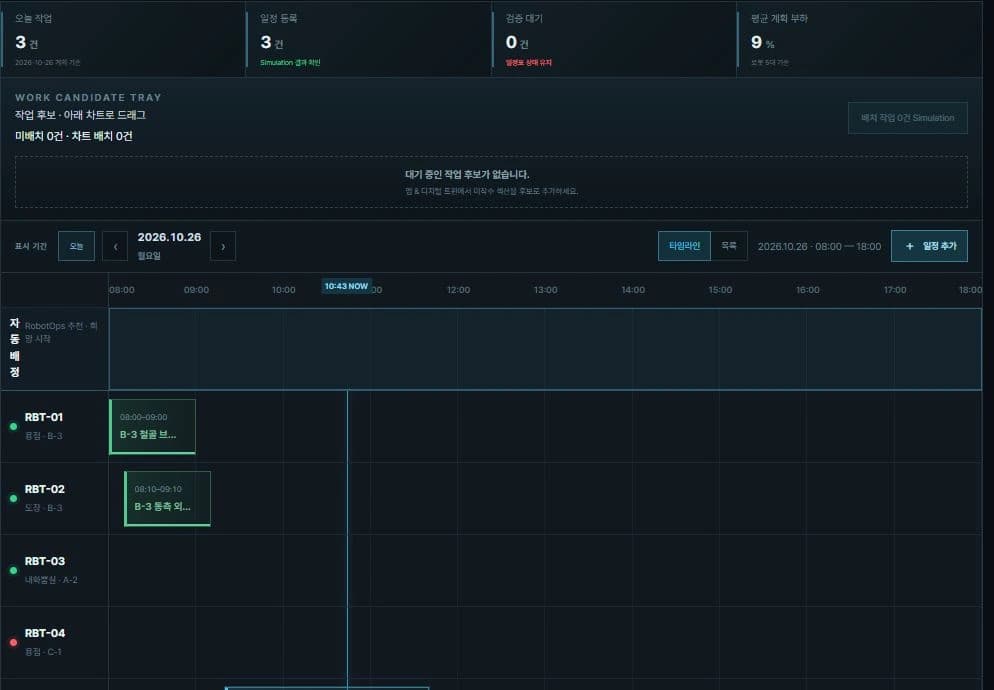Select the 평균 계획 부하 9% summary card
The image size is (994, 690).
860,39
